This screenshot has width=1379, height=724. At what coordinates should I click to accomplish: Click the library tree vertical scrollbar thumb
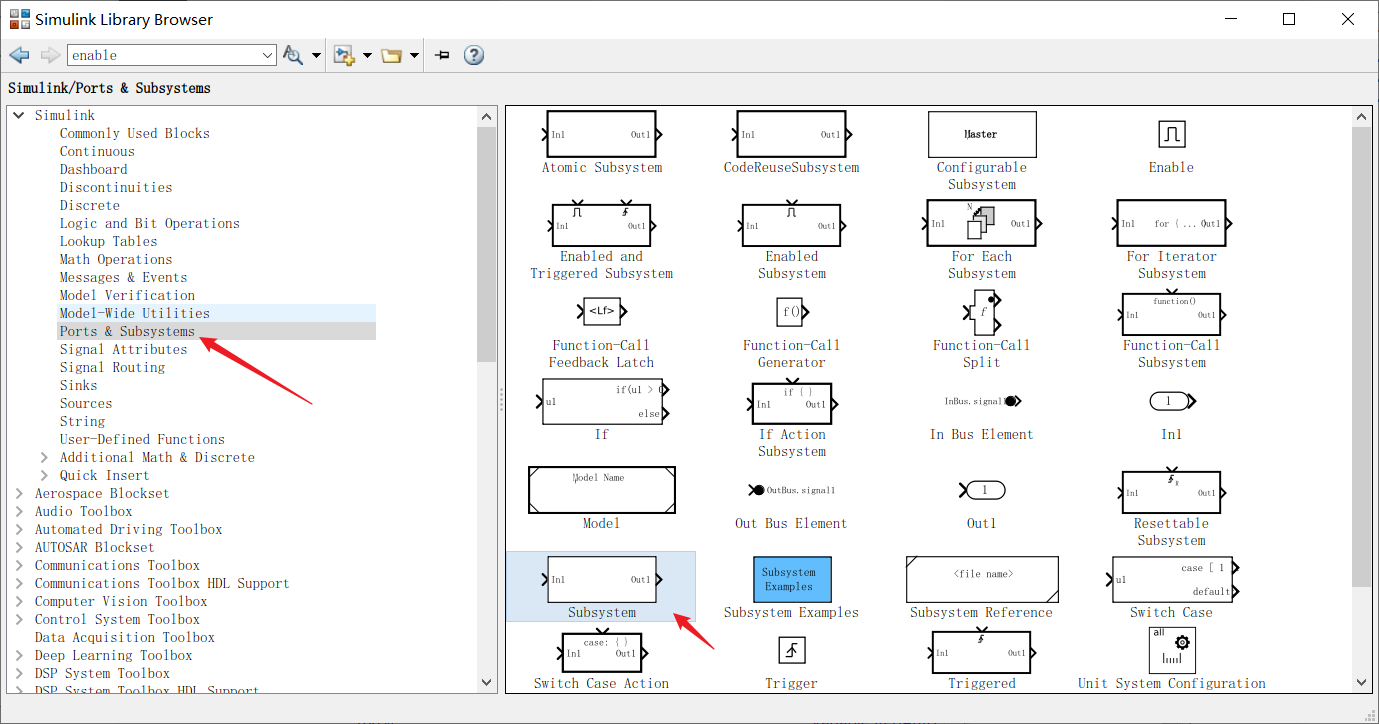tap(487, 244)
